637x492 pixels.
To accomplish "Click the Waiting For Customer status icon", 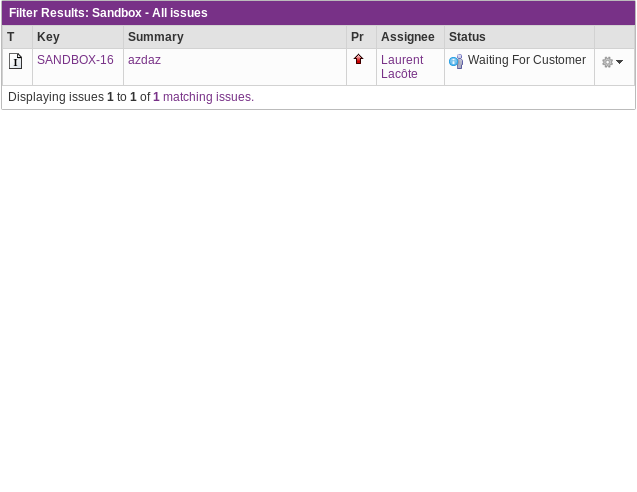I will [x=456, y=61].
